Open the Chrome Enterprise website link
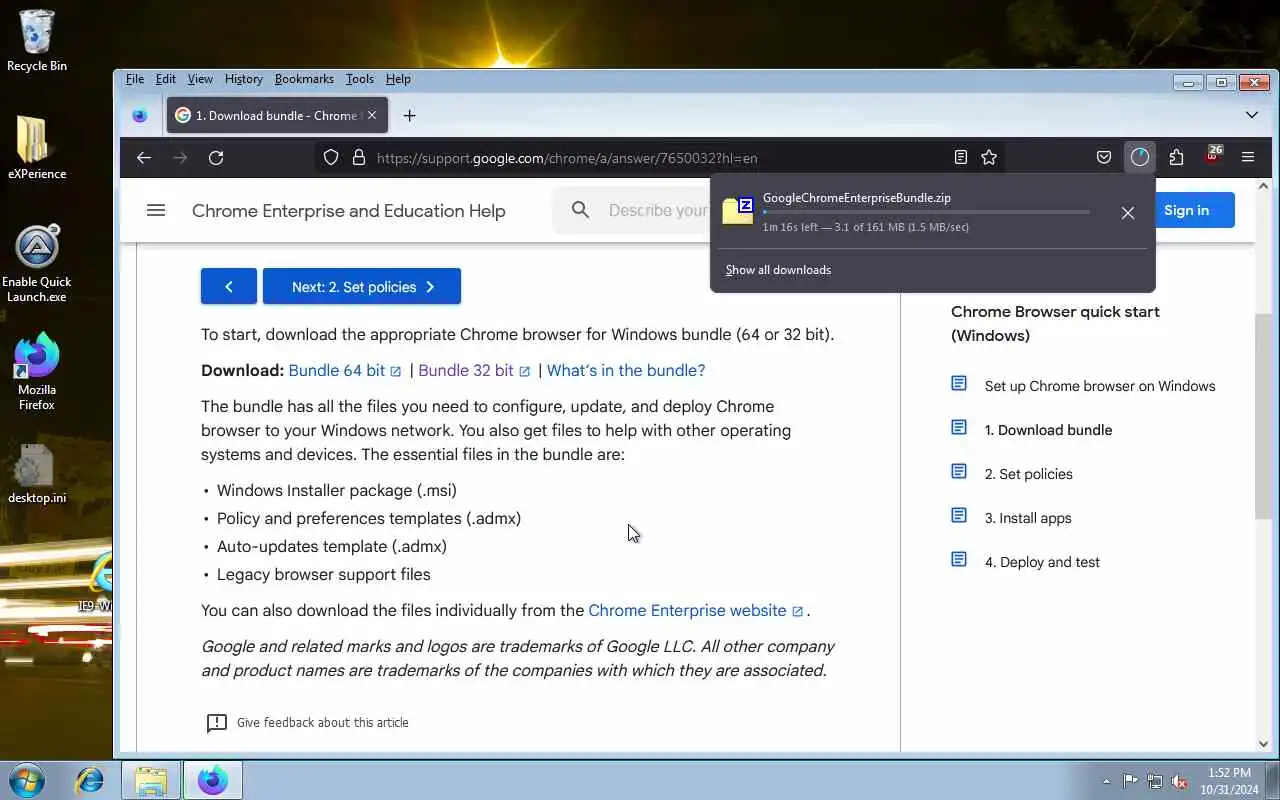The height and width of the screenshot is (800, 1280). click(x=696, y=611)
